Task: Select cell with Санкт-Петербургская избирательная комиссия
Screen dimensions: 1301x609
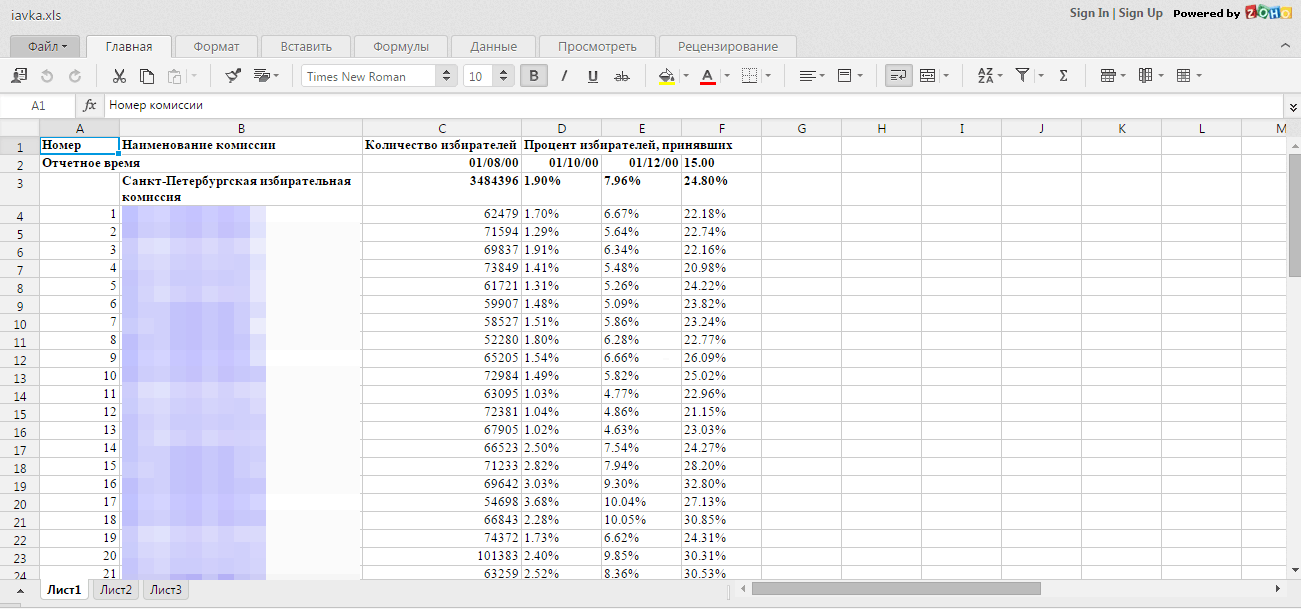Action: click(241, 189)
